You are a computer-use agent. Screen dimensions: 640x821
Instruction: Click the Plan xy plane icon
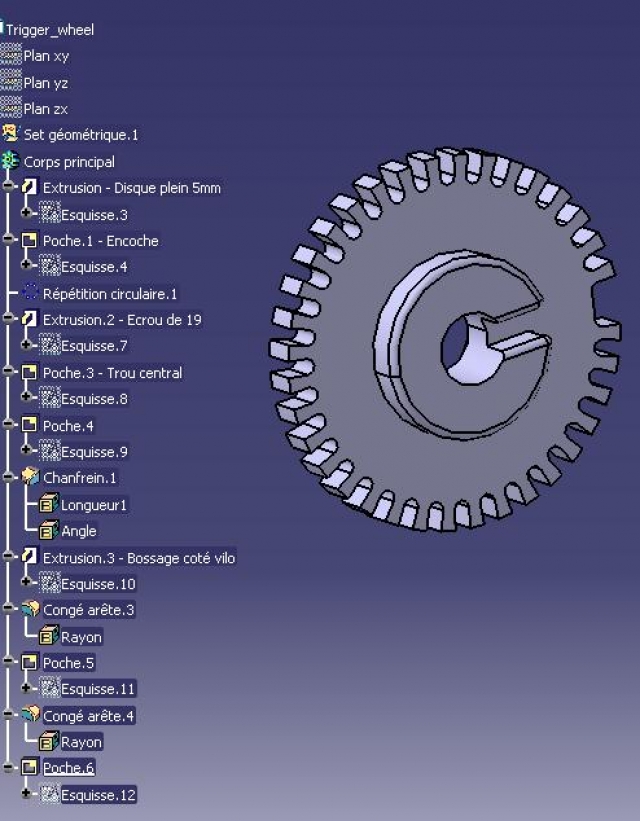pyautogui.click(x=11, y=56)
